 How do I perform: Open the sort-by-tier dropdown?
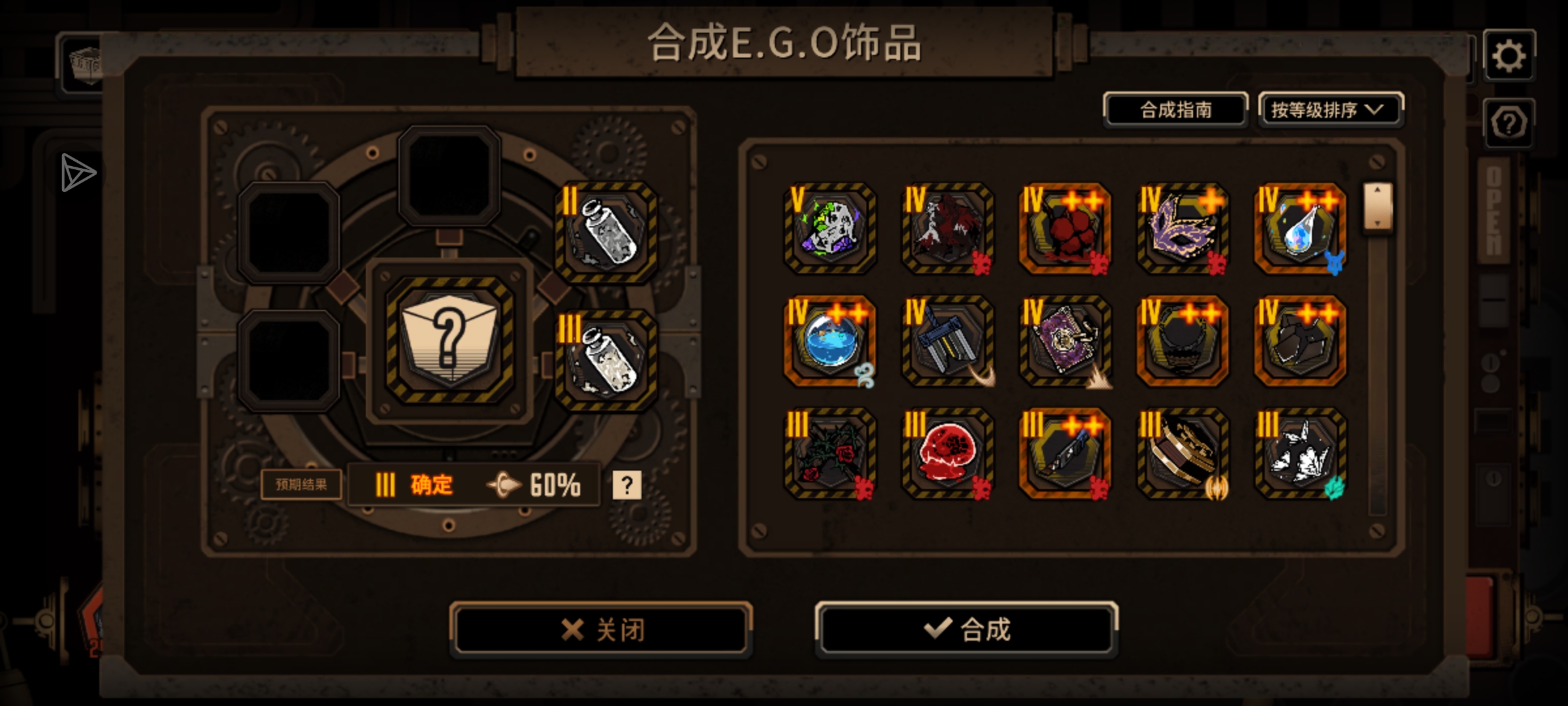tap(1330, 109)
